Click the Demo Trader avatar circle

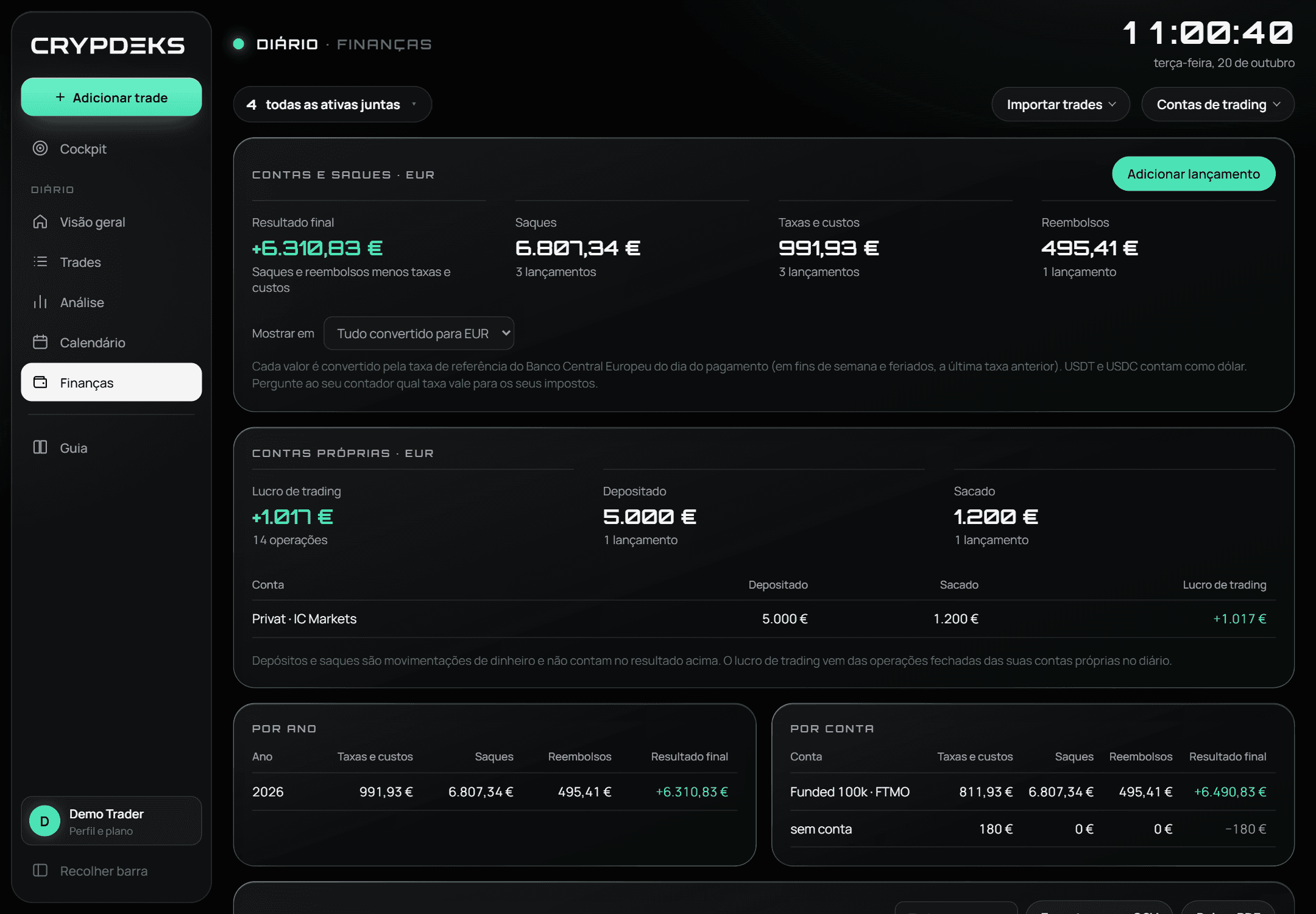pyautogui.click(x=44, y=821)
